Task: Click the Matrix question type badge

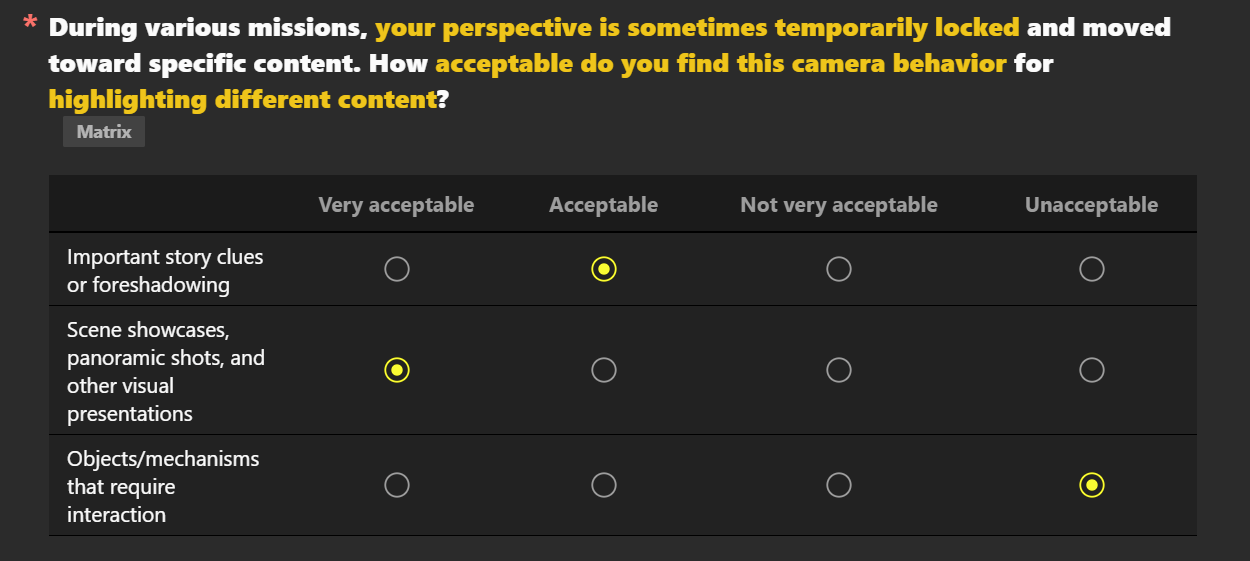Action: [104, 132]
